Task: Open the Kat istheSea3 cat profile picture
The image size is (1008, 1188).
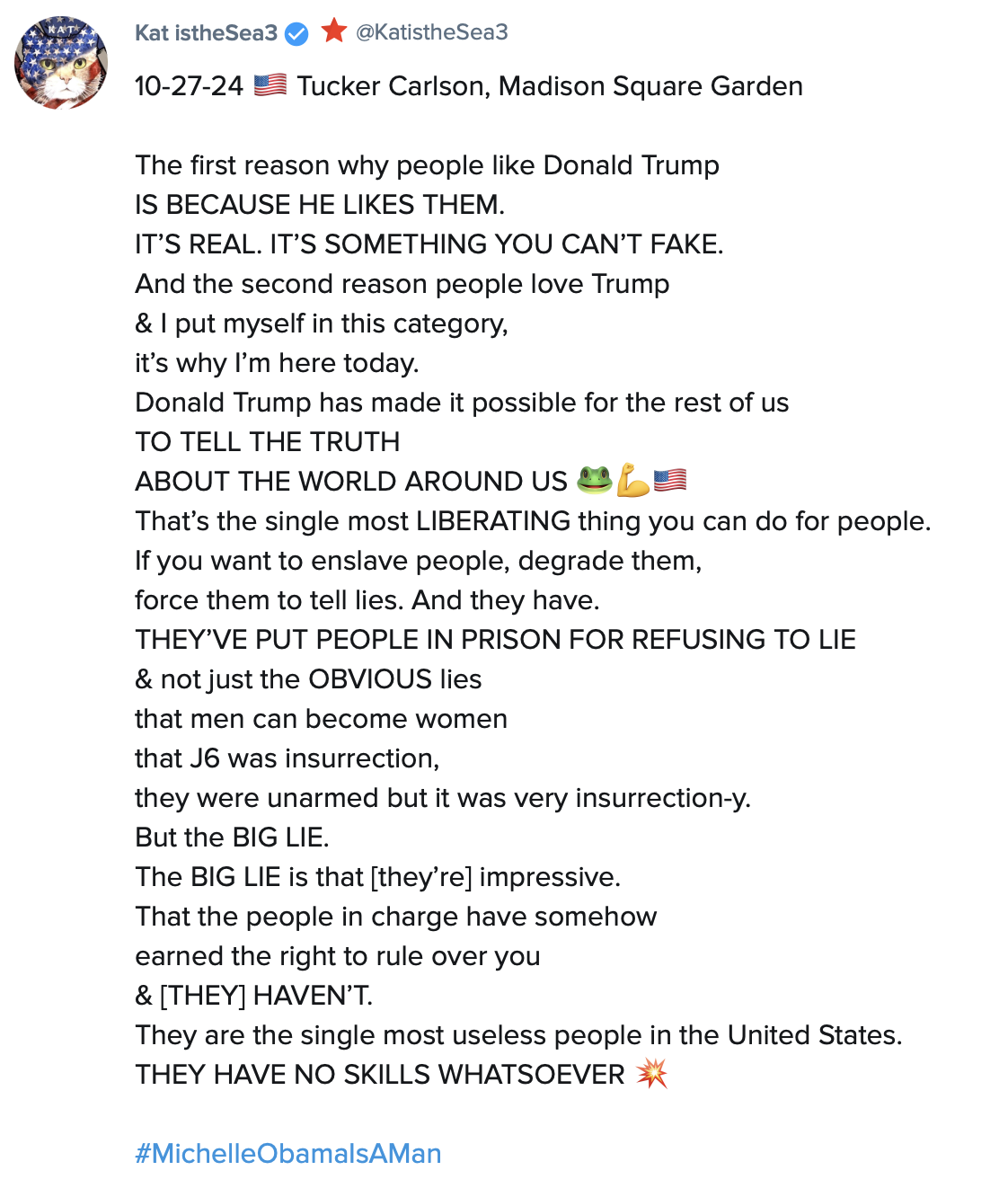Action: click(x=61, y=63)
